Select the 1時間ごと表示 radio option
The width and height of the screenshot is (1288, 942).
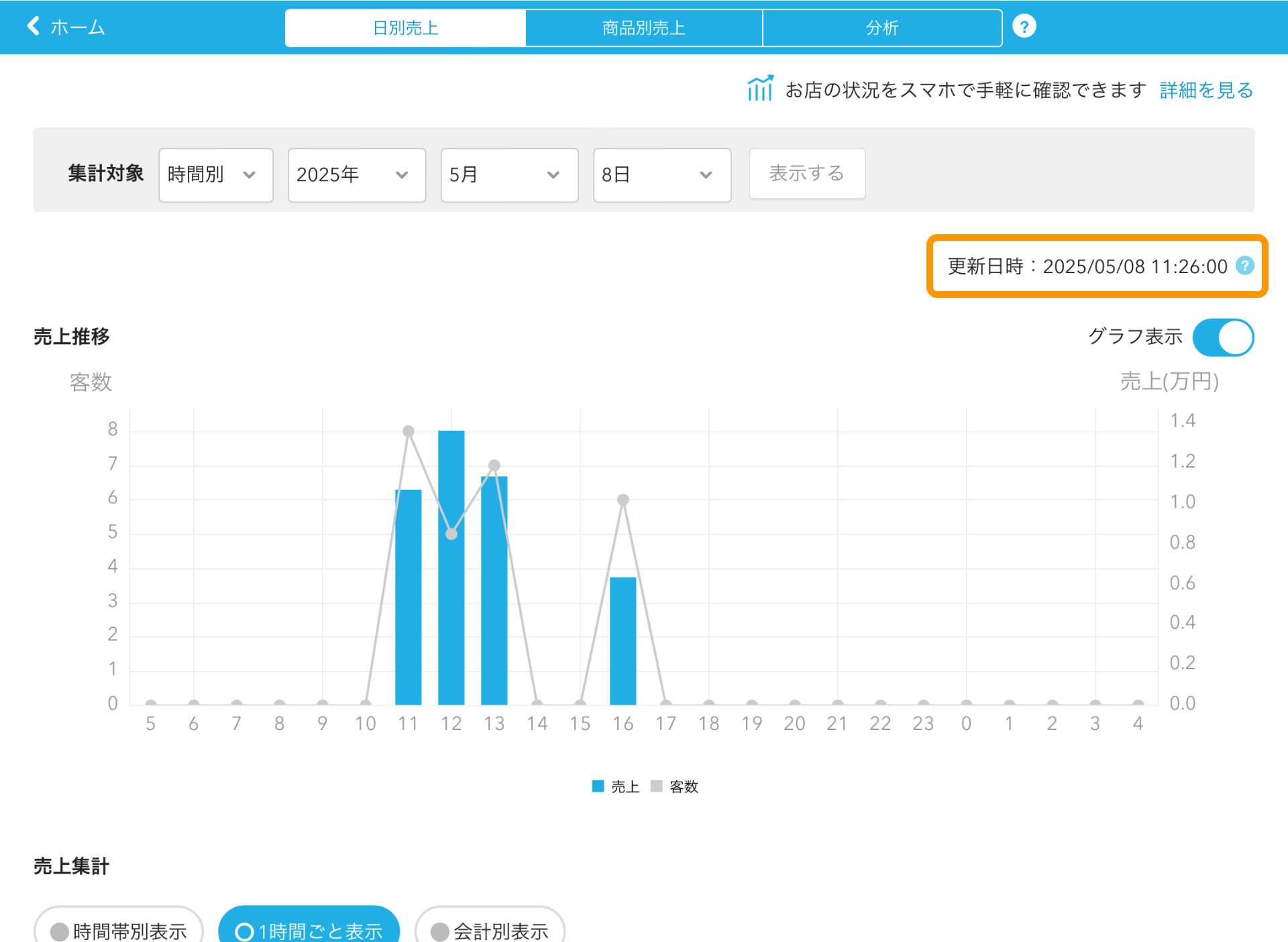tap(309, 930)
